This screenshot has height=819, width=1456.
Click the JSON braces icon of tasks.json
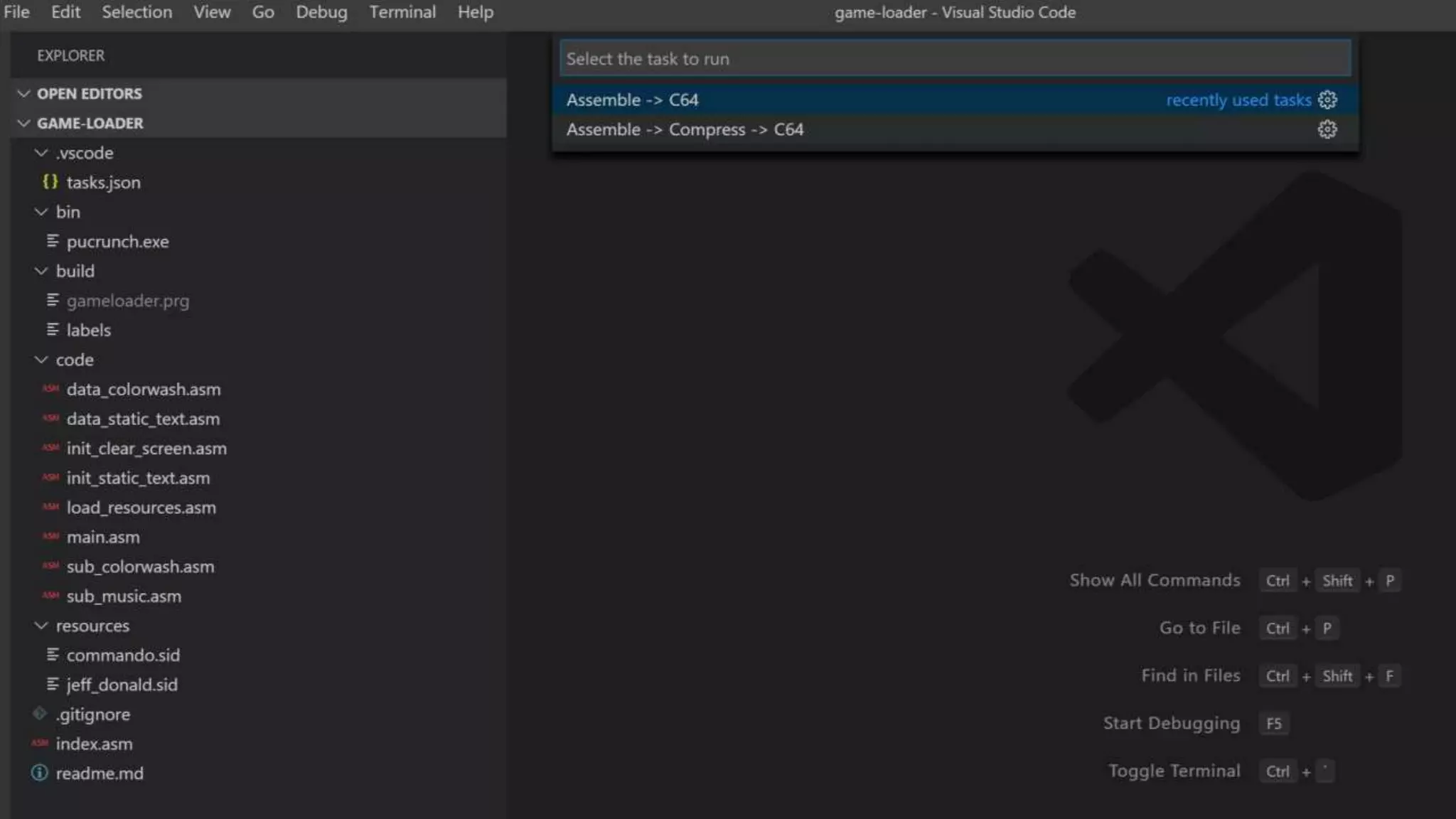[50, 182]
